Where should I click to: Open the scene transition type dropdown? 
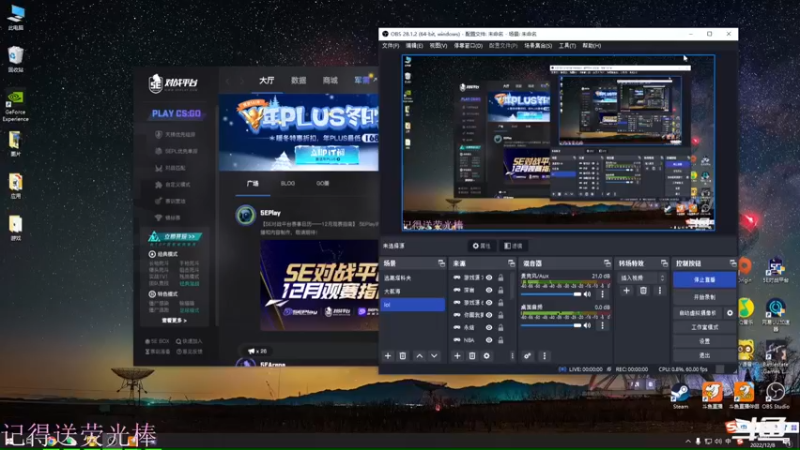click(x=642, y=278)
